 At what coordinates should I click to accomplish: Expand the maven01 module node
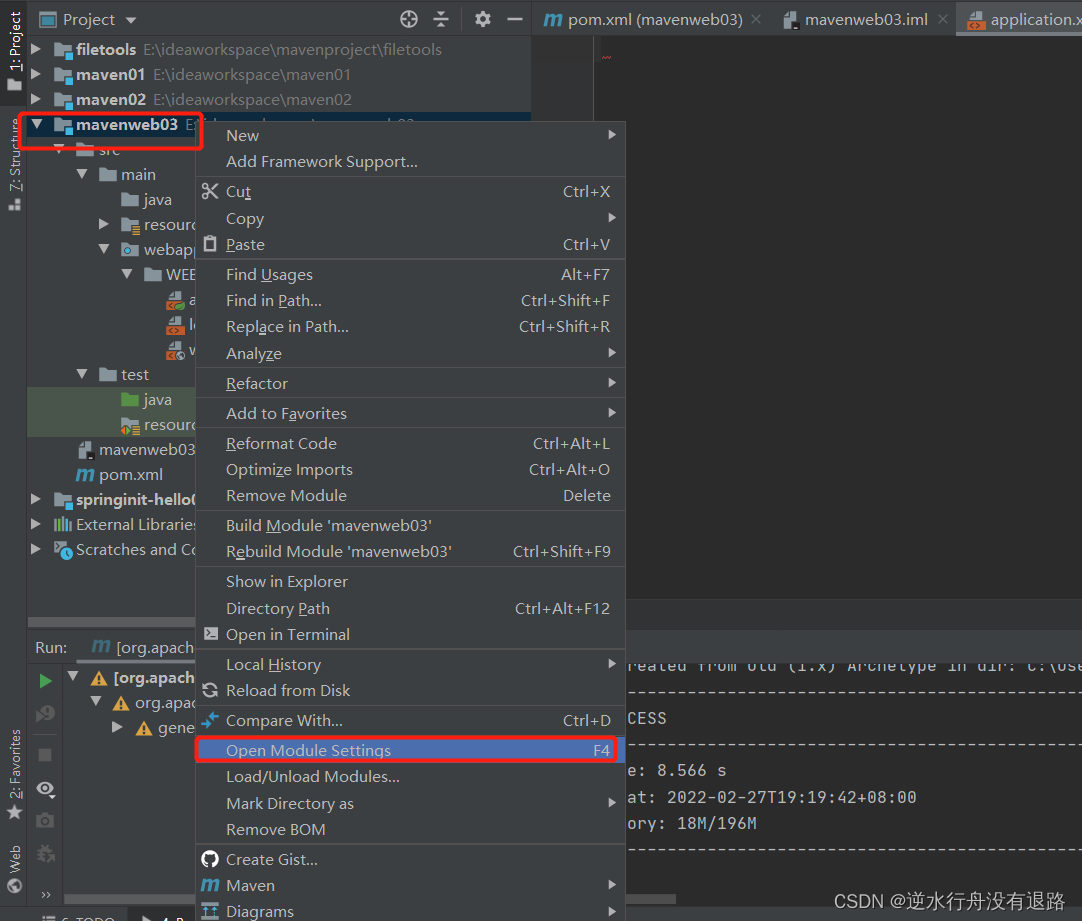(36, 74)
